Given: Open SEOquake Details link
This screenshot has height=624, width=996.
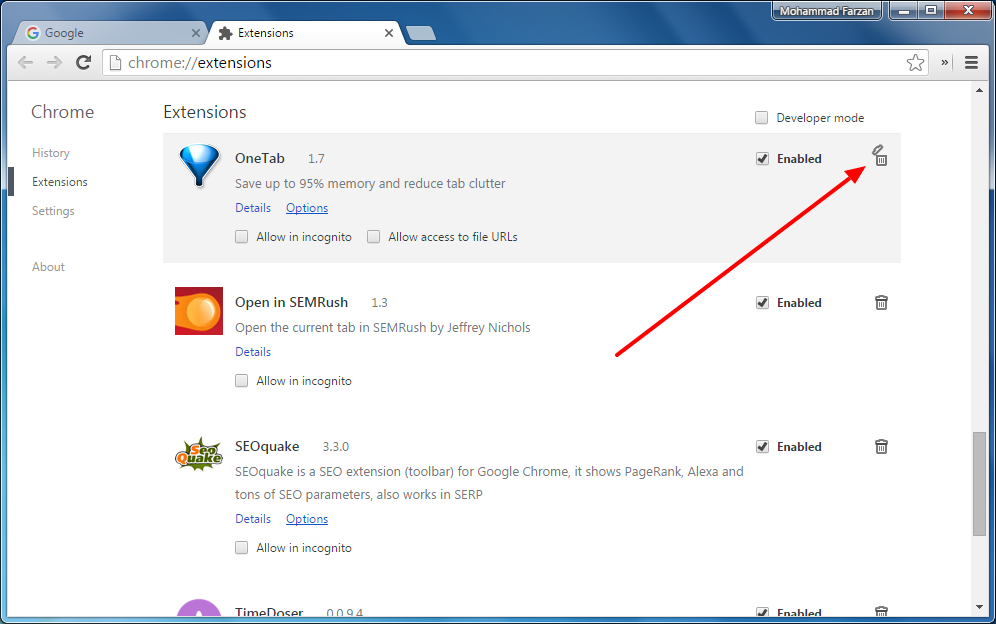Looking at the screenshot, I should 253,519.
